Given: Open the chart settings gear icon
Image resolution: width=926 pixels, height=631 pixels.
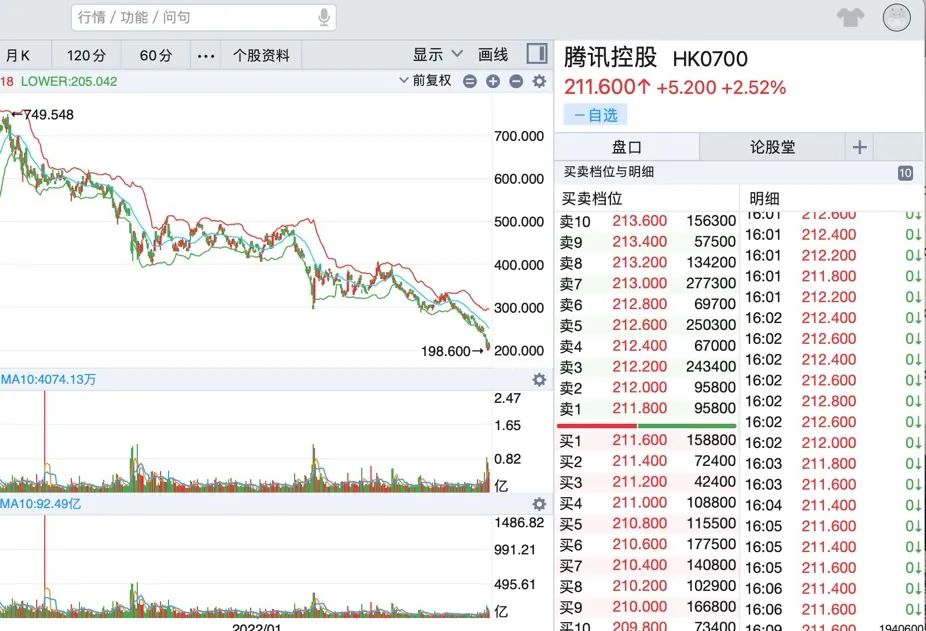Looking at the screenshot, I should coord(539,82).
